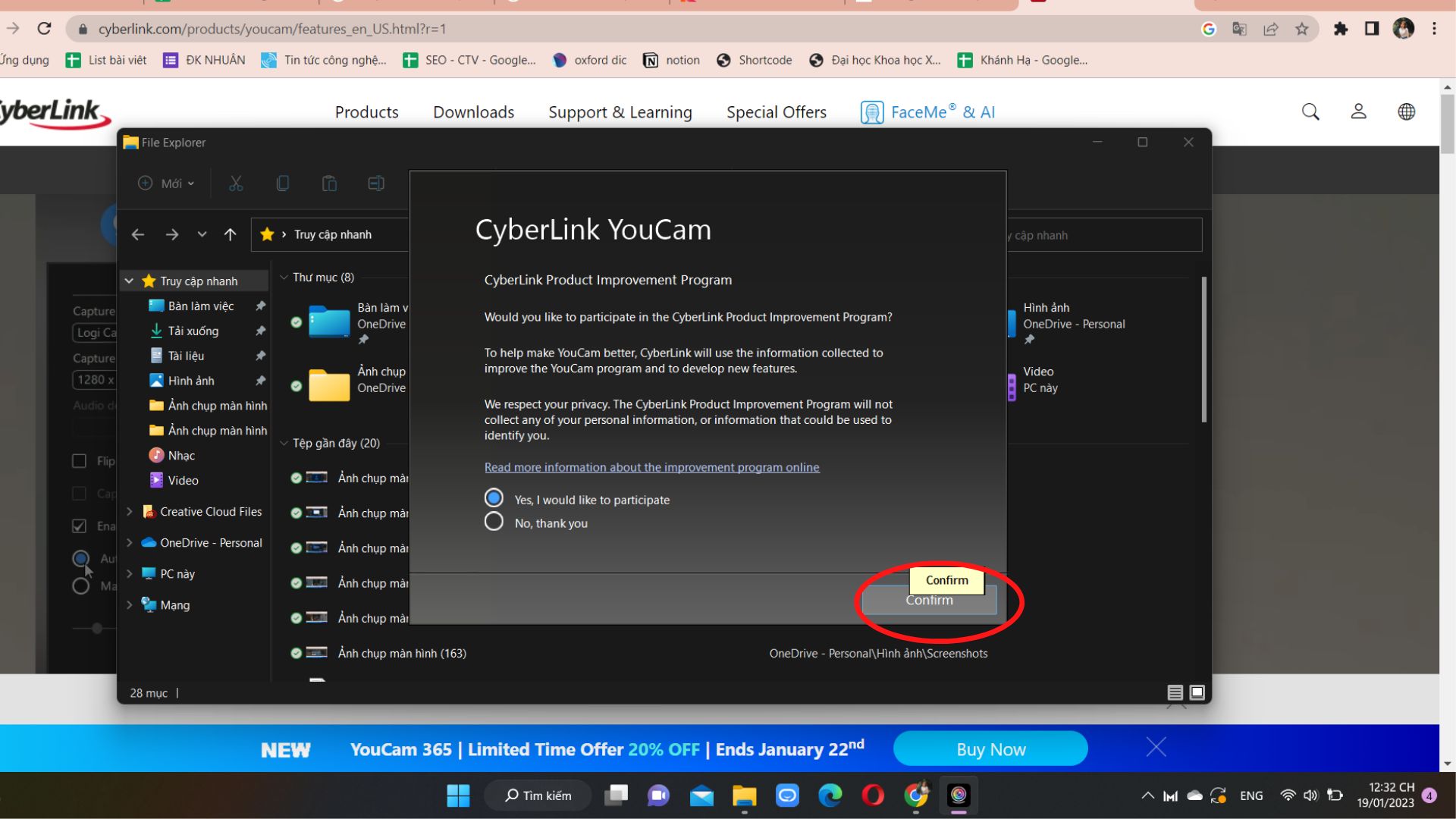
Task: Go up one folder level in File Explorer
Action: (231, 235)
